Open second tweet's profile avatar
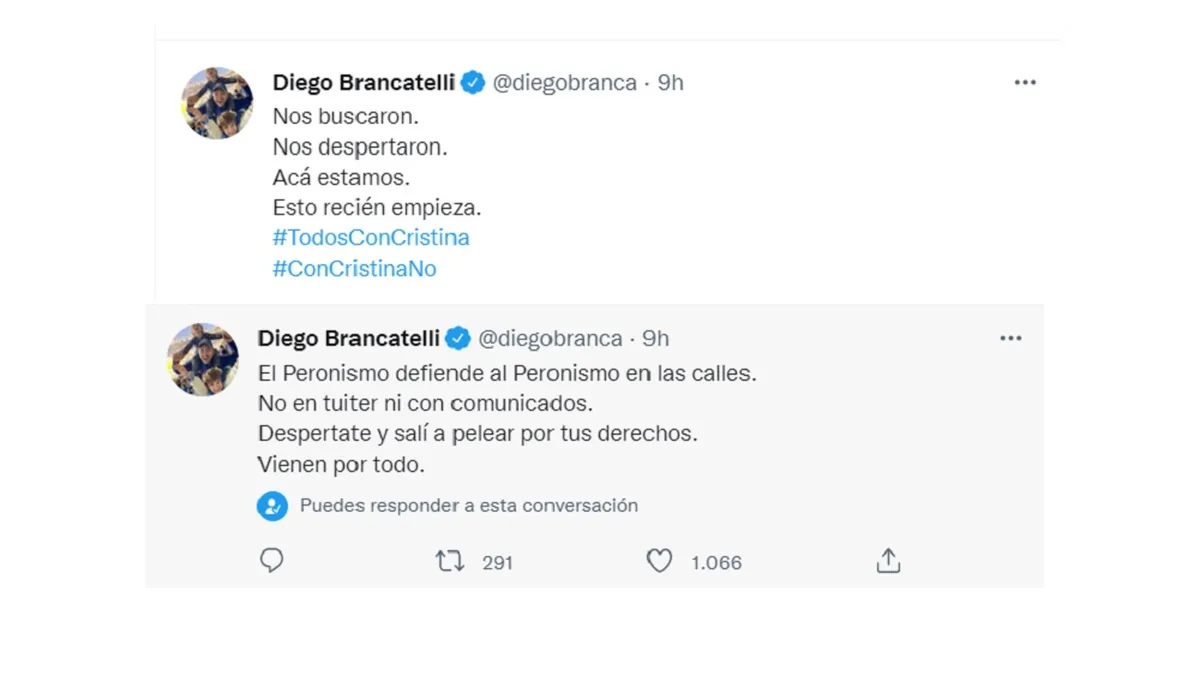Image resolution: width=1200 pixels, height=675 pixels. pos(203,359)
